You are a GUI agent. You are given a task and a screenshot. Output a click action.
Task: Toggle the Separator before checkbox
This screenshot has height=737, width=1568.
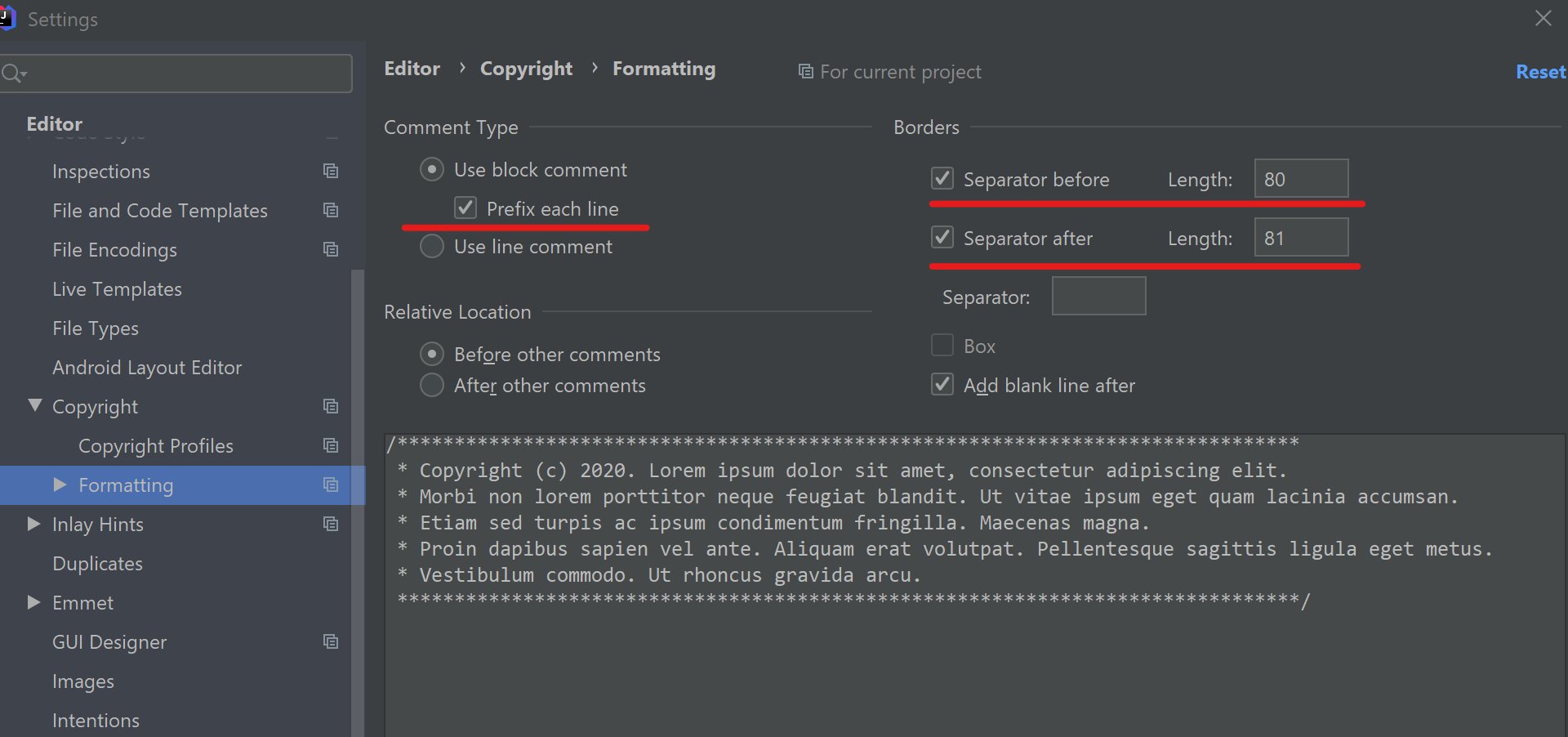(x=942, y=178)
